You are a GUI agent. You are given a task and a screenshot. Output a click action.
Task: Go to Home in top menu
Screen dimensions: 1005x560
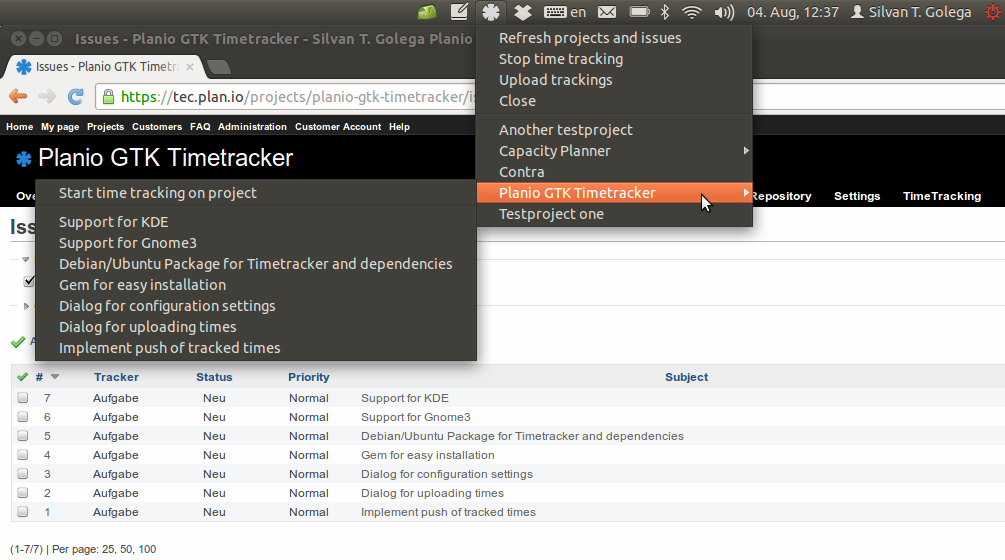click(19, 127)
